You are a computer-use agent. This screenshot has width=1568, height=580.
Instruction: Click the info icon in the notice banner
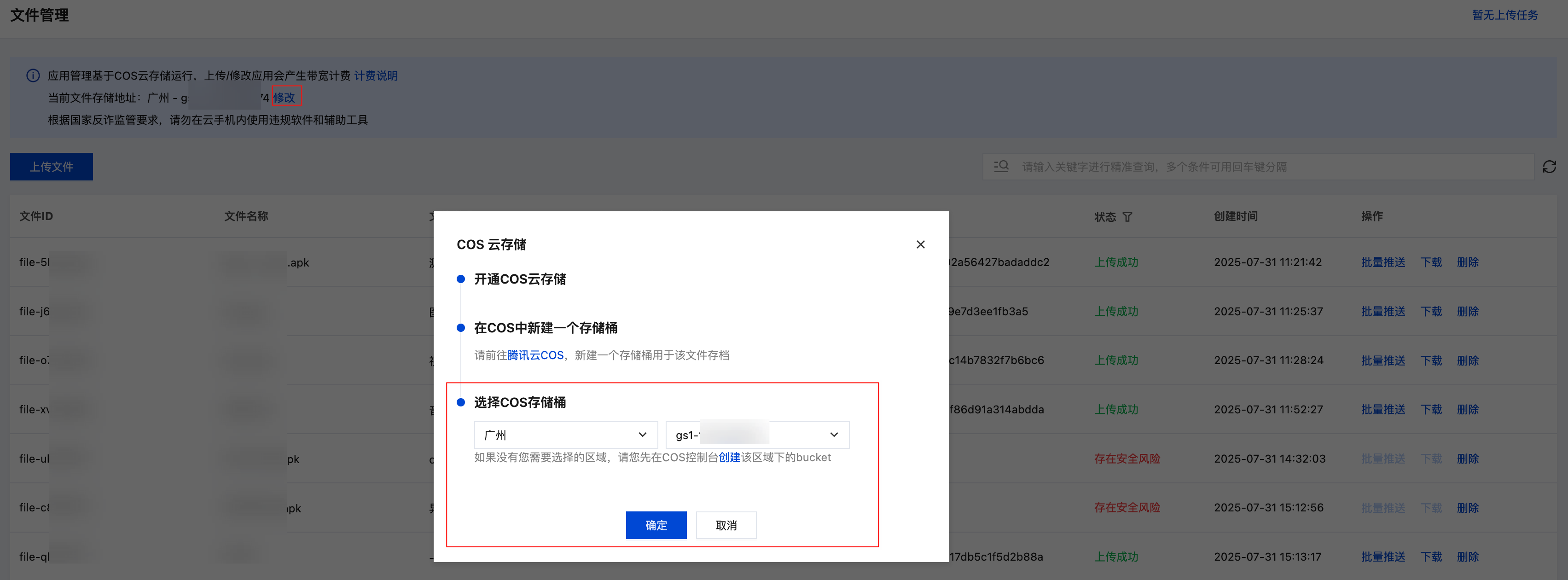[33, 75]
